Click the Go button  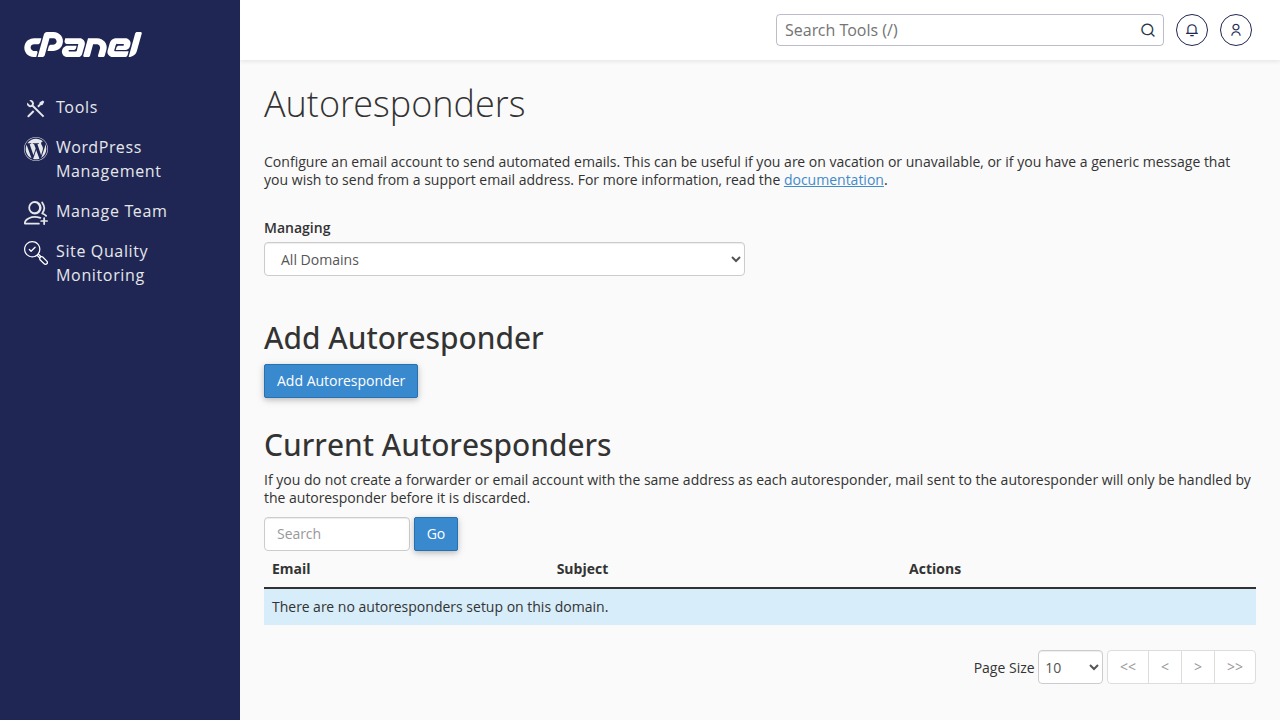coord(436,534)
